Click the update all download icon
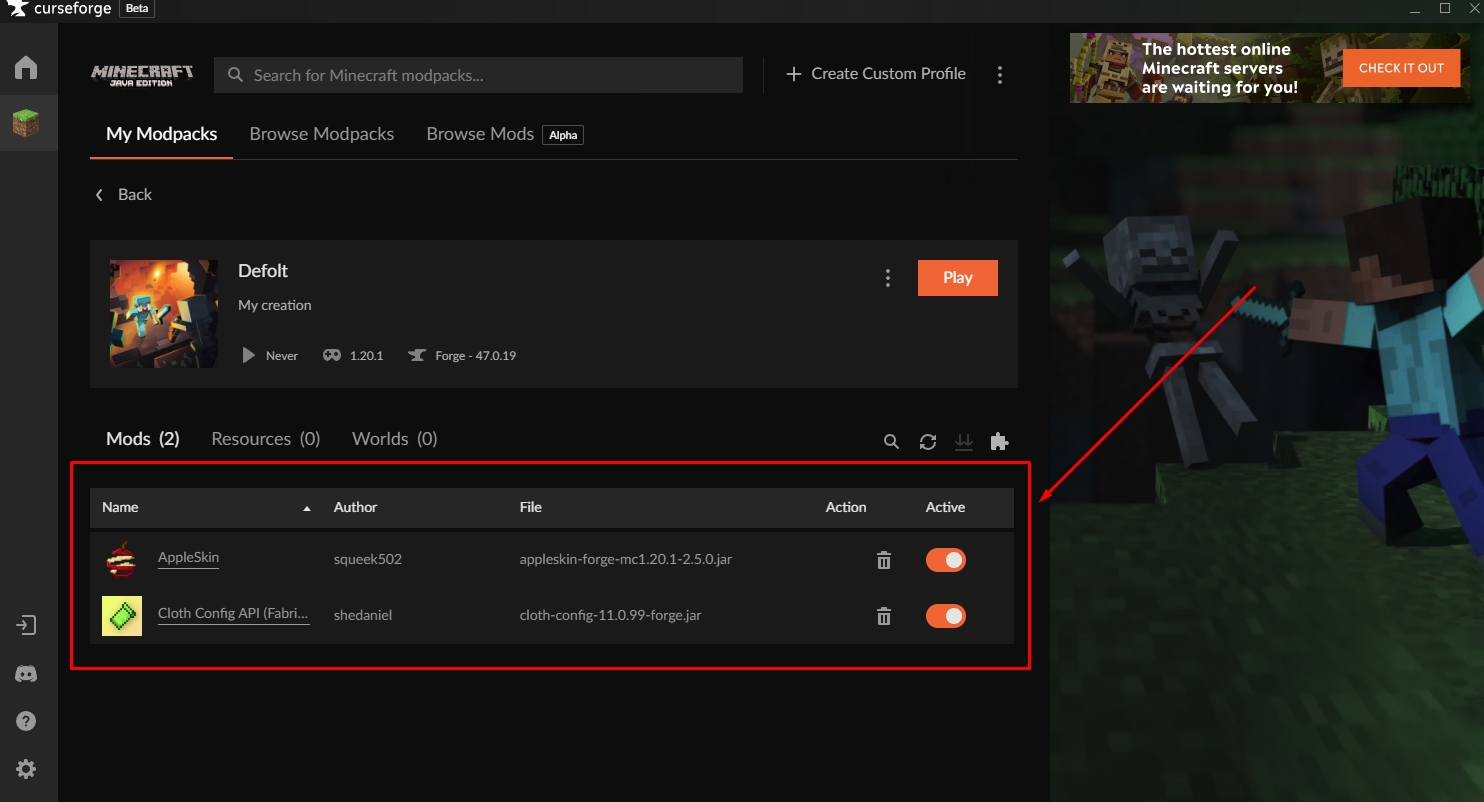Screen dimensions: 1484x802 point(964,441)
